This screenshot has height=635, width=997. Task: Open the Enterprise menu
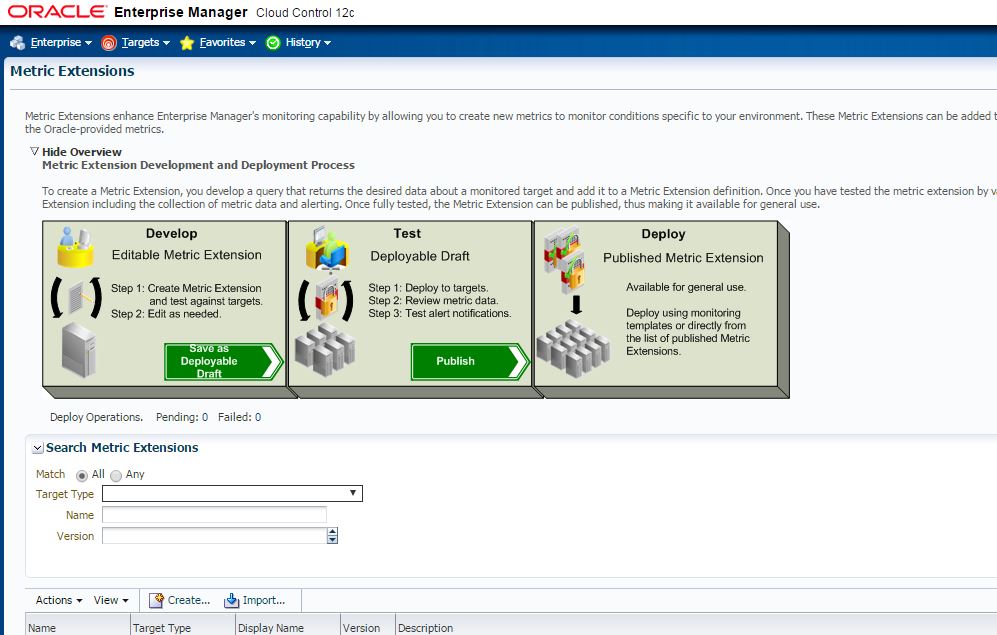(53, 43)
